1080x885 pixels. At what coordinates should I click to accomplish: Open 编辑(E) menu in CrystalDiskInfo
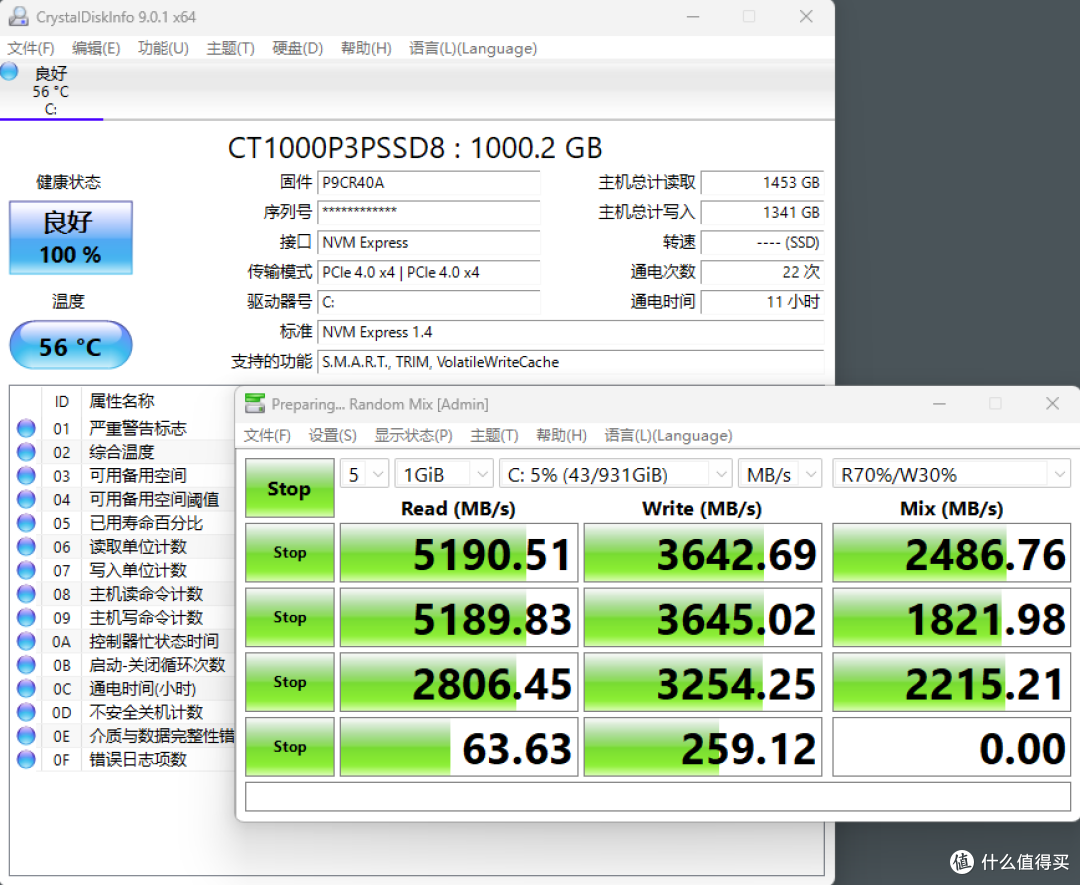coord(96,48)
